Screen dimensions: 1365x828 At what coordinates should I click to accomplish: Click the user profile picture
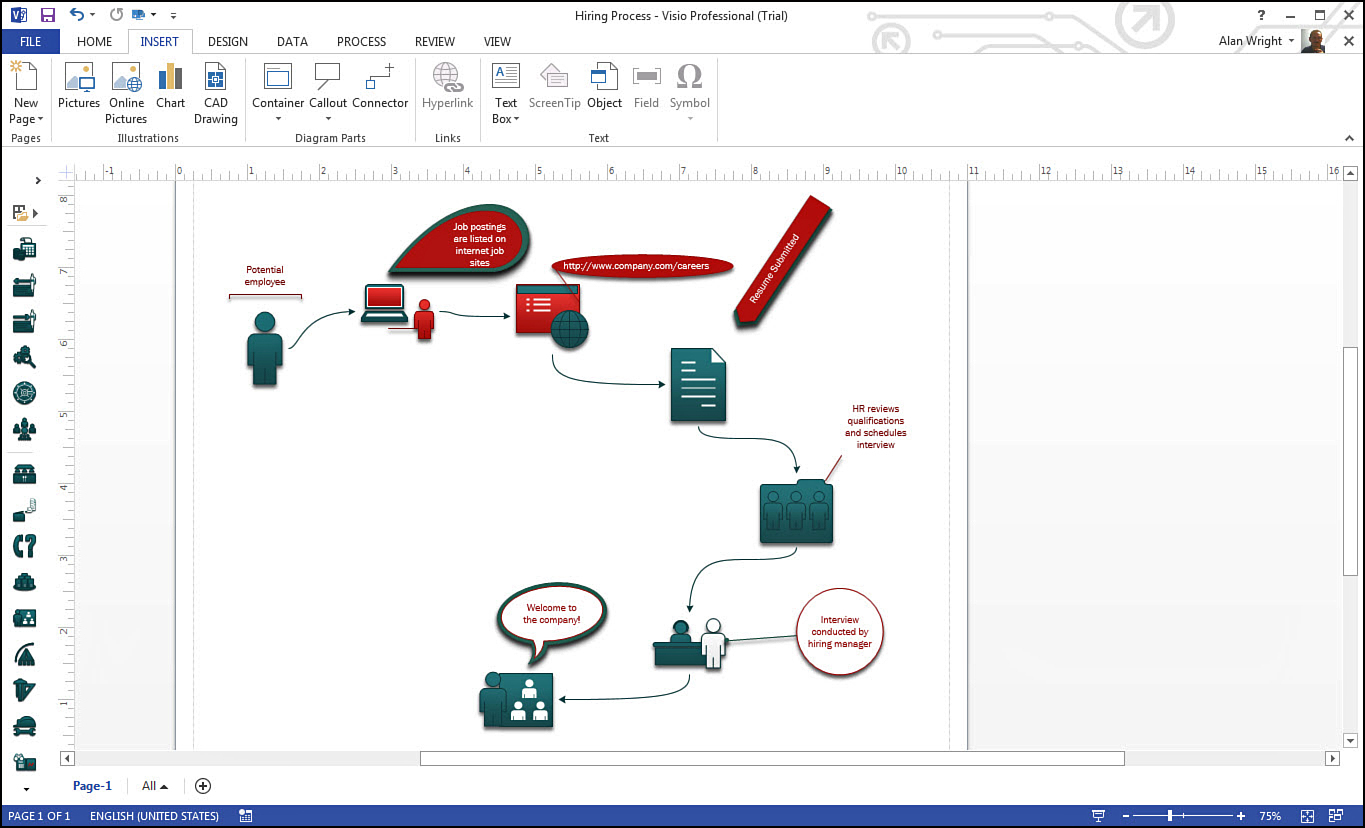point(1315,41)
